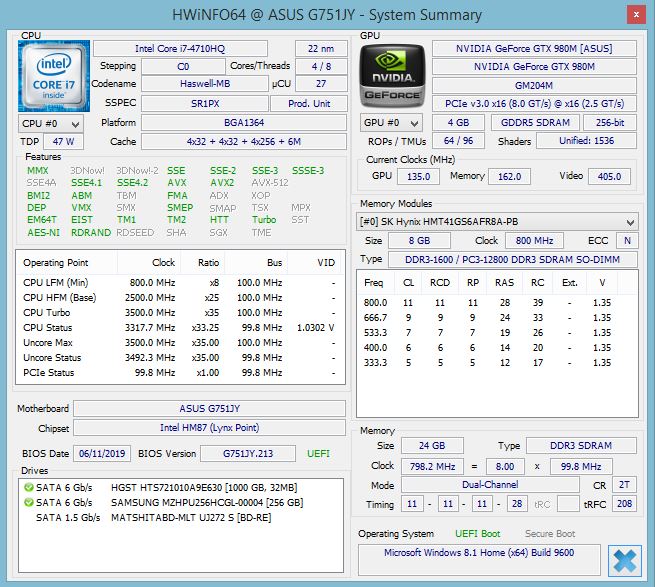
Task: Click the Intel Core i7 logo
Action: pyautogui.click(x=54, y=76)
